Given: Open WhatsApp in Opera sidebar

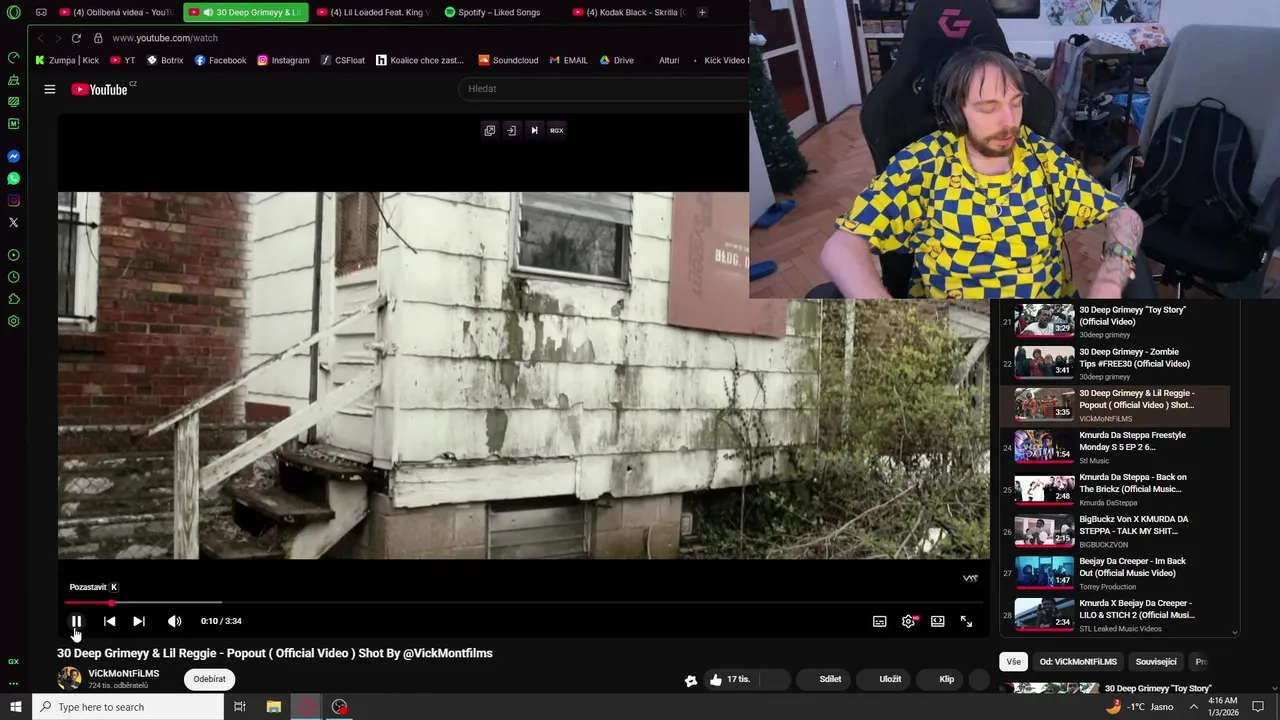Looking at the screenshot, I should click(x=14, y=179).
